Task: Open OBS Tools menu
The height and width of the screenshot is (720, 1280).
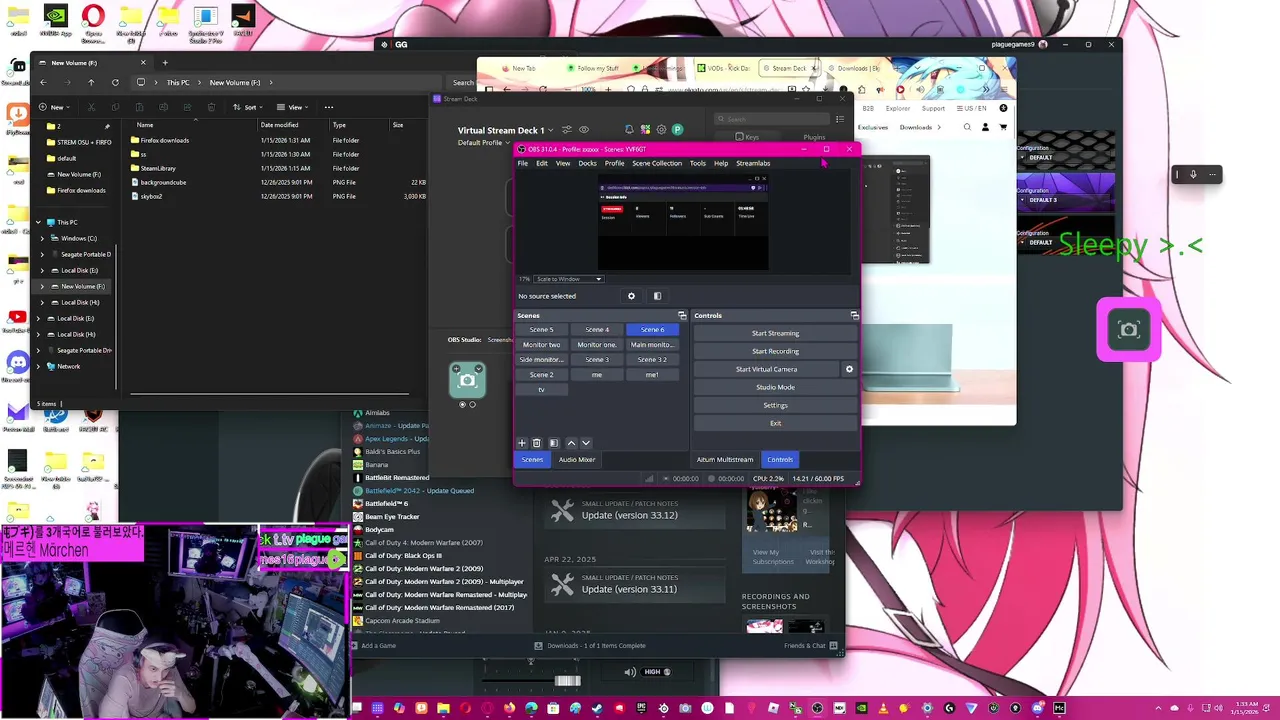Action: pyautogui.click(x=697, y=163)
